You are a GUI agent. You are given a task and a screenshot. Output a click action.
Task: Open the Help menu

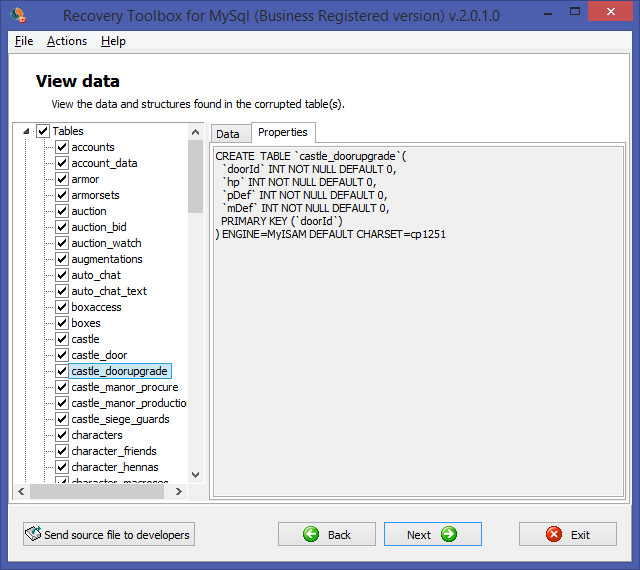pyautogui.click(x=113, y=41)
